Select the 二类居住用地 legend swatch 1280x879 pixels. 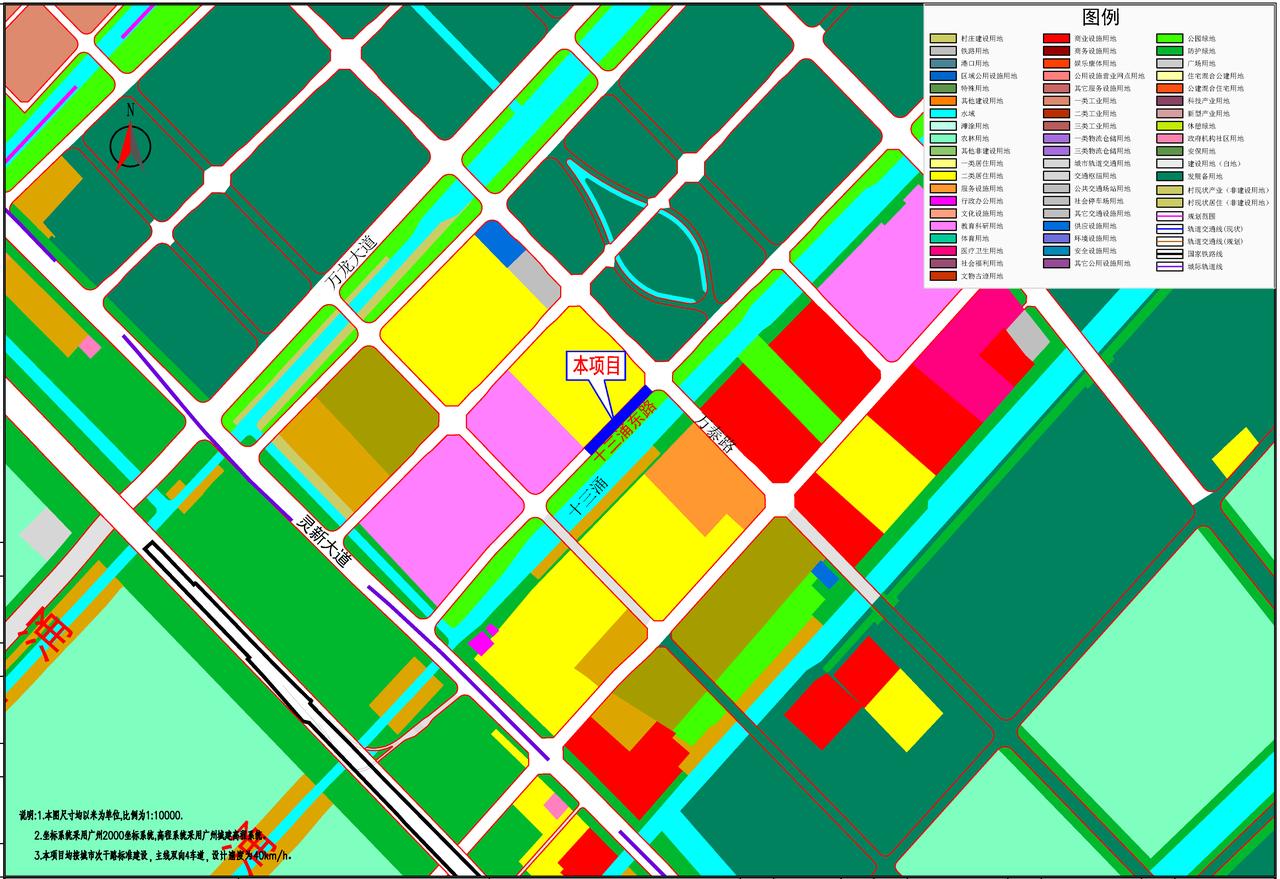pos(943,176)
